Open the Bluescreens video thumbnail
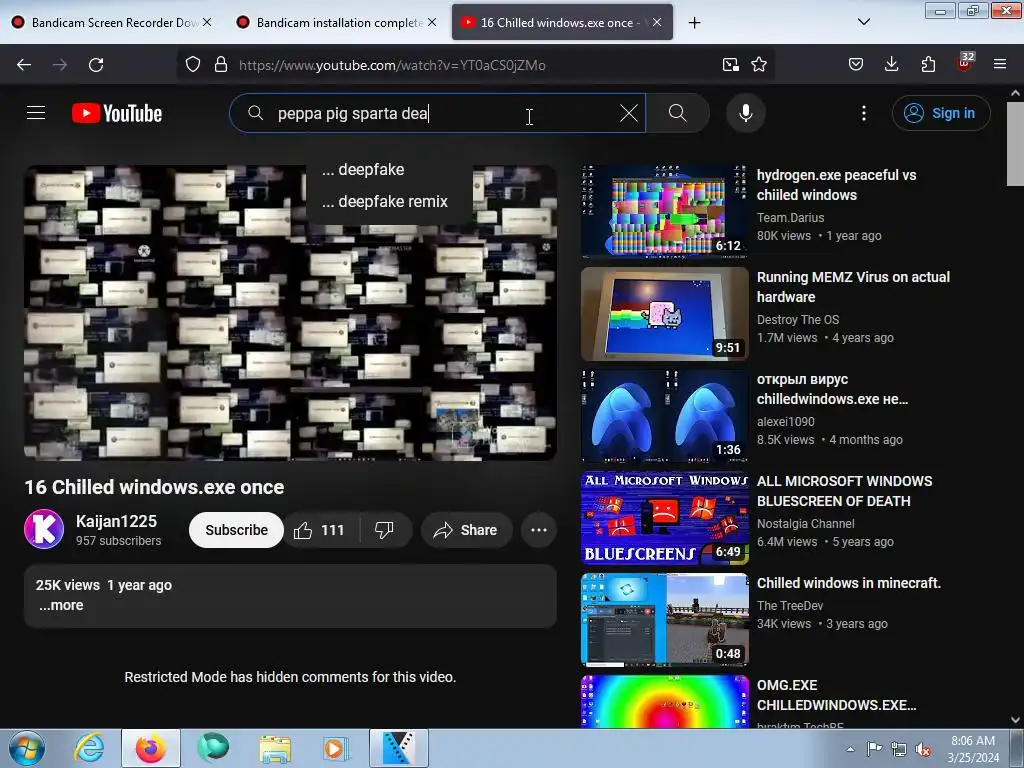 point(664,517)
